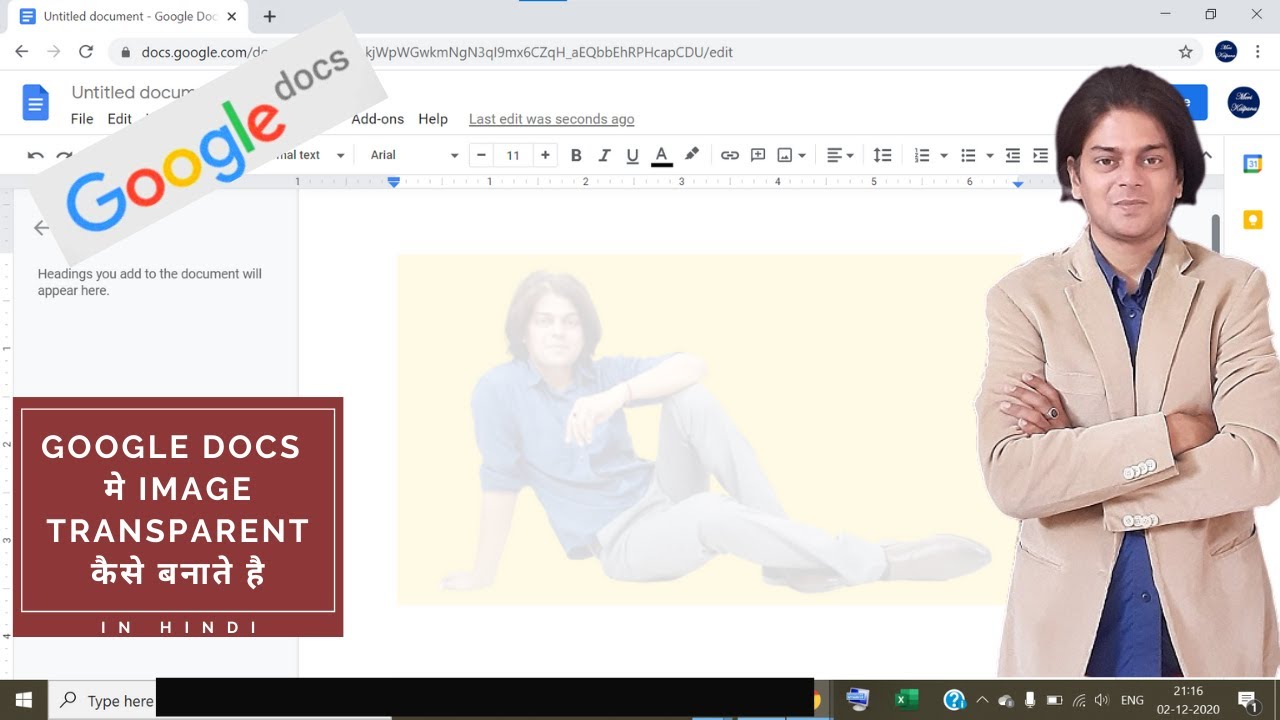Open the Windows Start menu

[24, 700]
